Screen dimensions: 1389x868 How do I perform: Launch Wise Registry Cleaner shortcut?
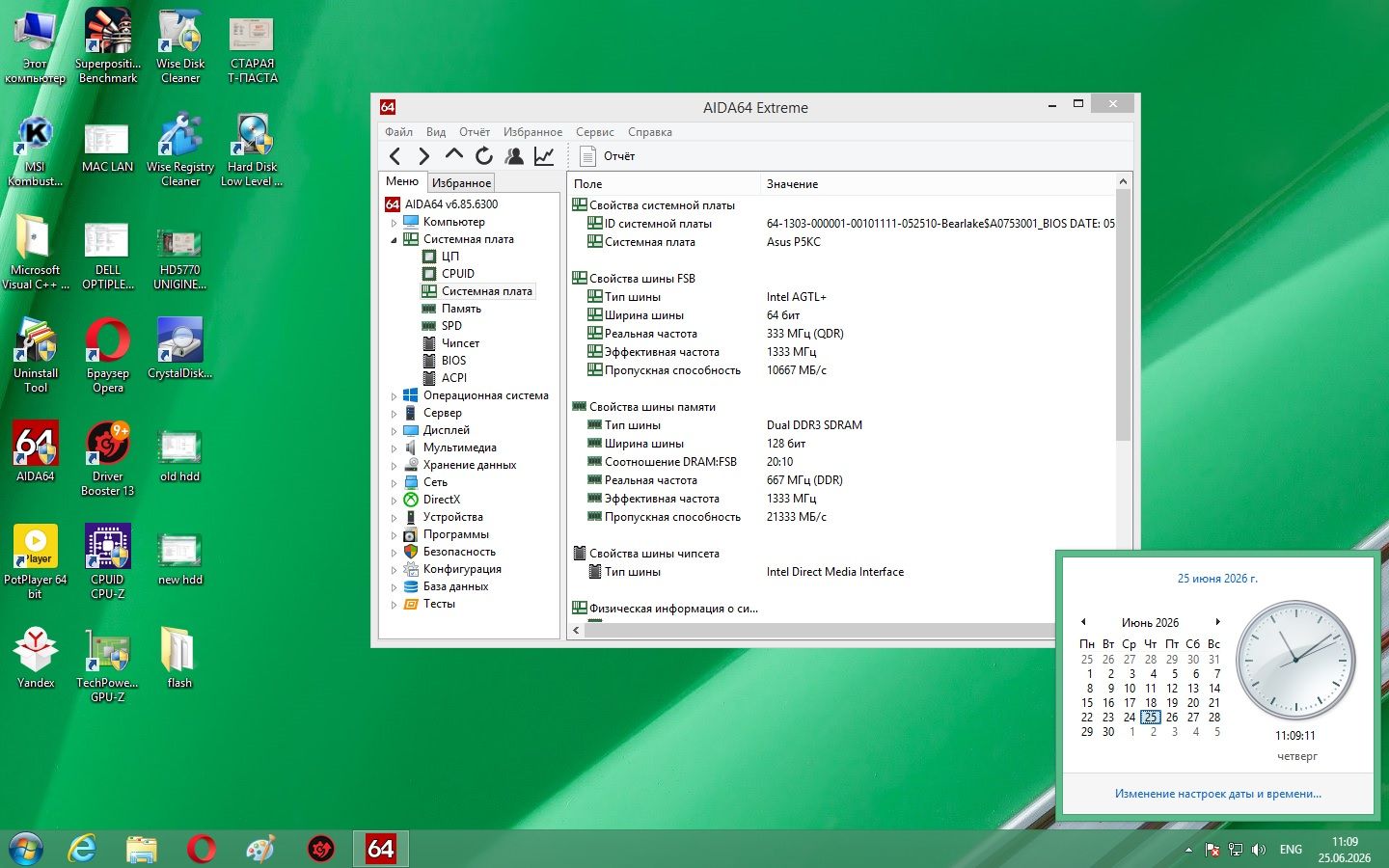tap(180, 149)
